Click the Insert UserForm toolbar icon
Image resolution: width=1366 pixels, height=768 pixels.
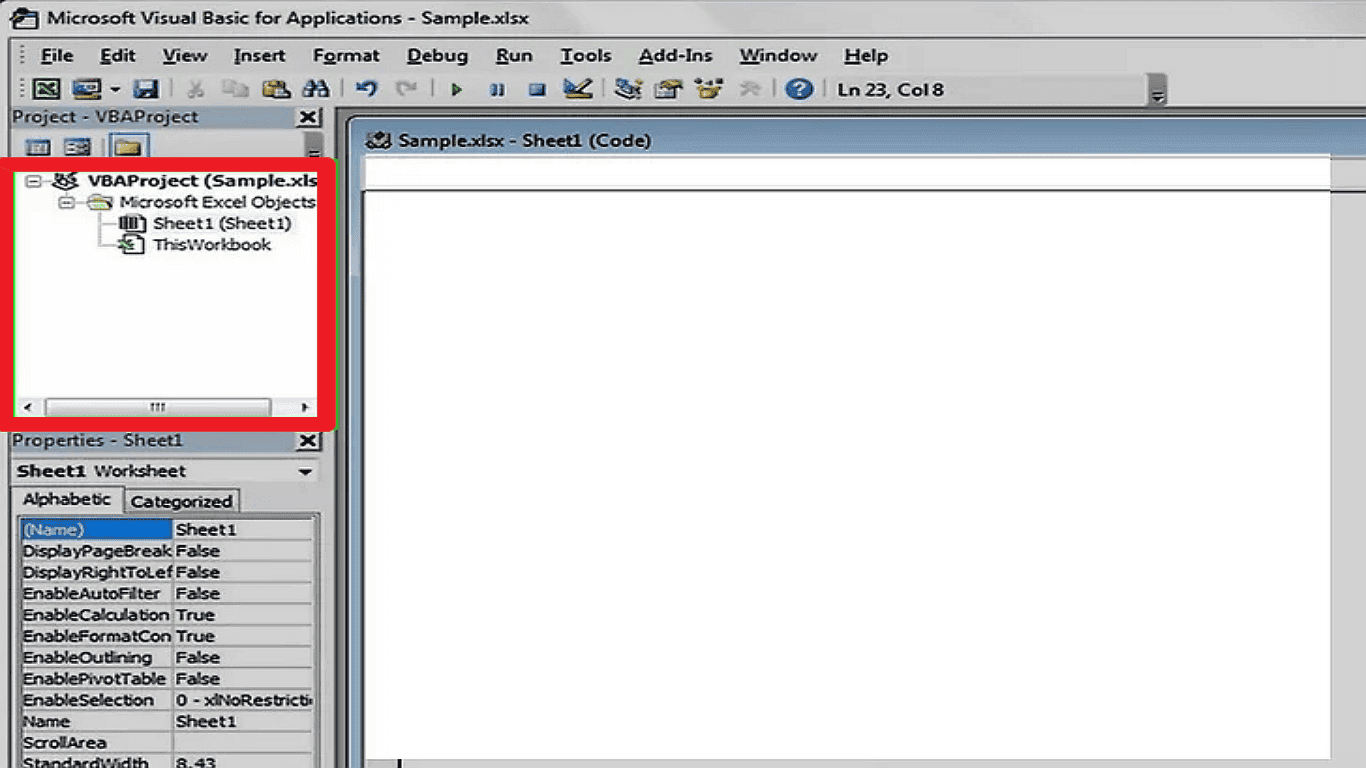(x=86, y=89)
